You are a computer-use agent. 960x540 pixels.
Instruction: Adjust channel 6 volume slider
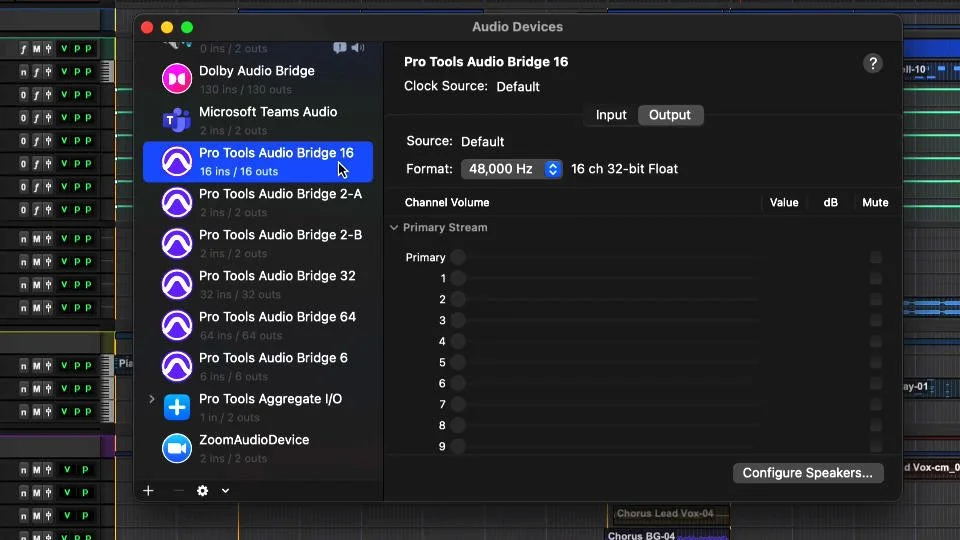click(606, 383)
